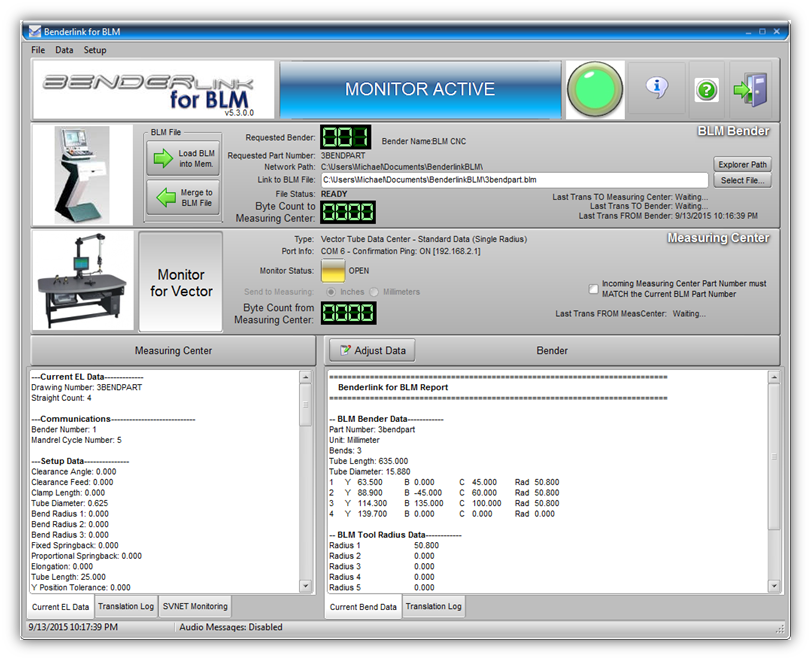This screenshot has width=811, height=660.
Task: Toggle the yellow Monitor Status OPEN indicator
Action: click(x=332, y=271)
